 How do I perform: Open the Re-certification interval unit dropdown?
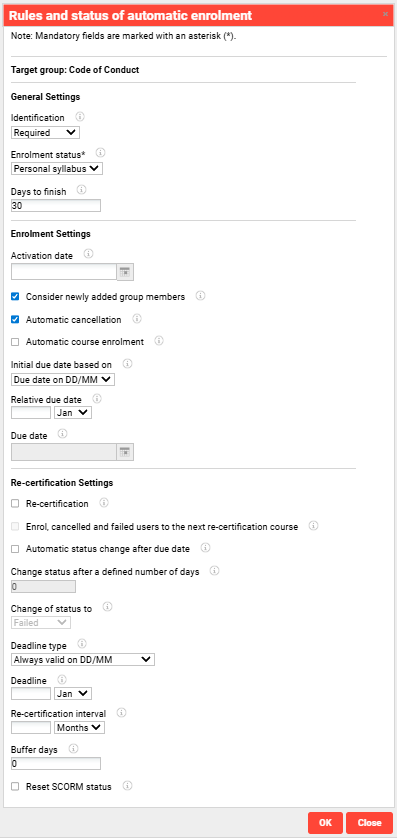(x=80, y=727)
